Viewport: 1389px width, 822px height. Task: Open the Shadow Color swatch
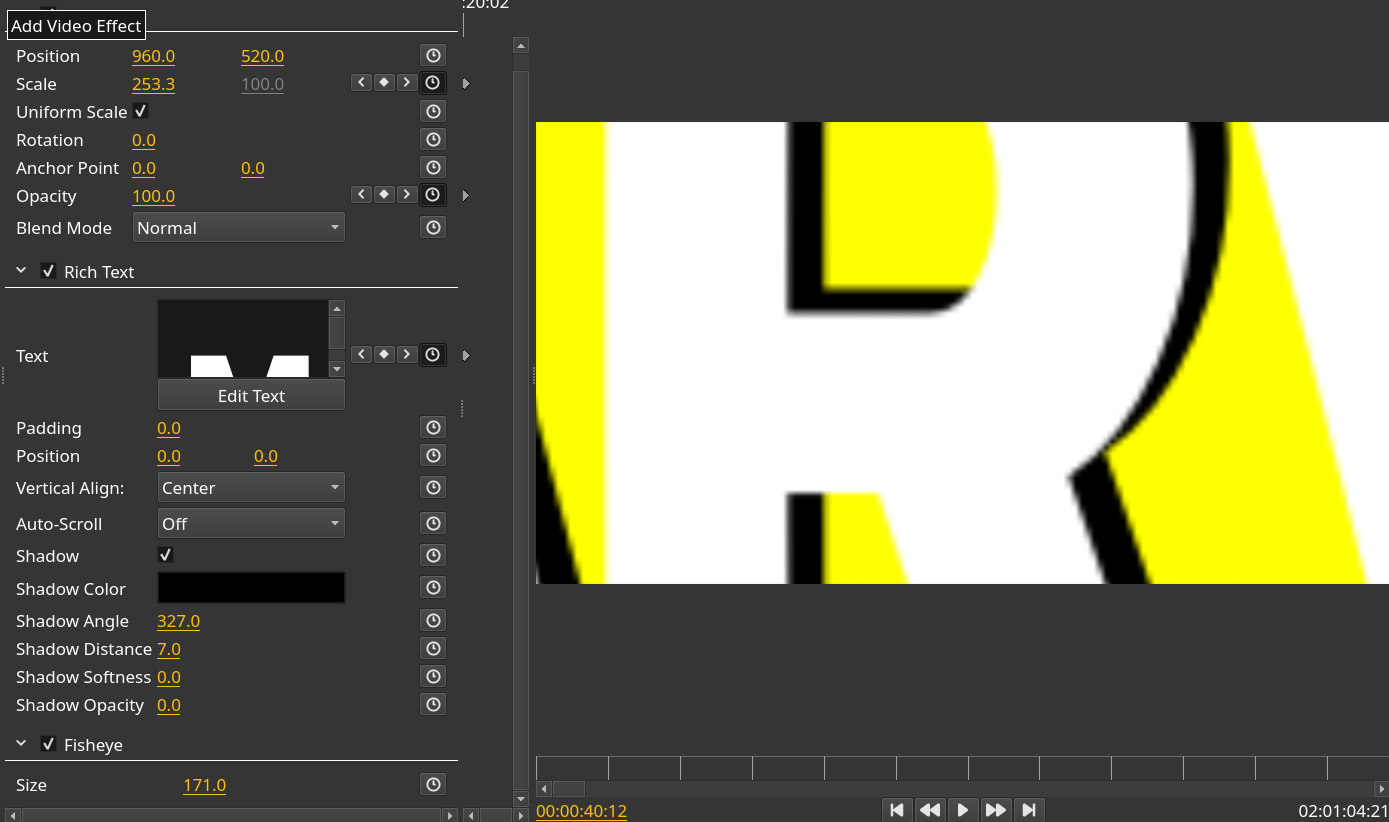251,587
